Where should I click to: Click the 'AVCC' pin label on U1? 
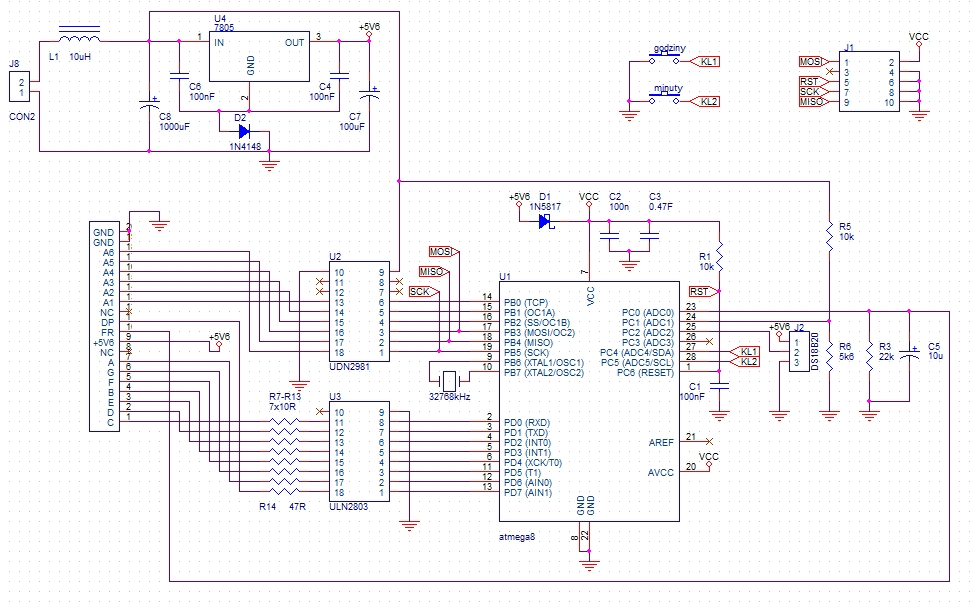pos(661,472)
